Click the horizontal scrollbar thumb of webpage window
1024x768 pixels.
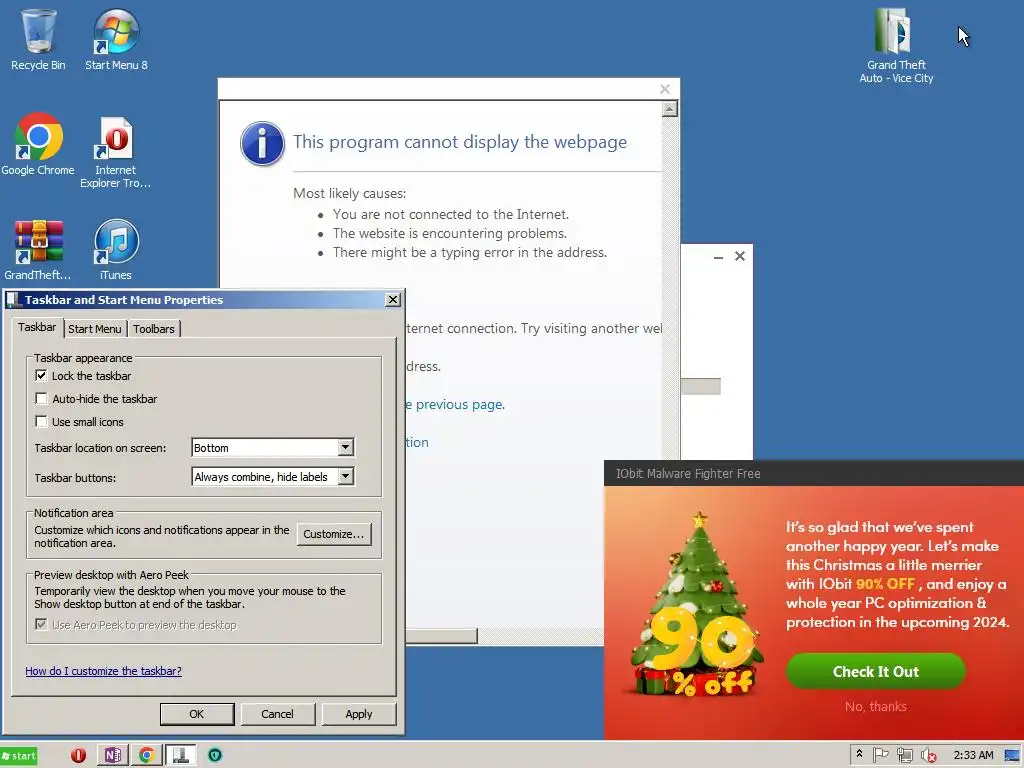point(441,635)
